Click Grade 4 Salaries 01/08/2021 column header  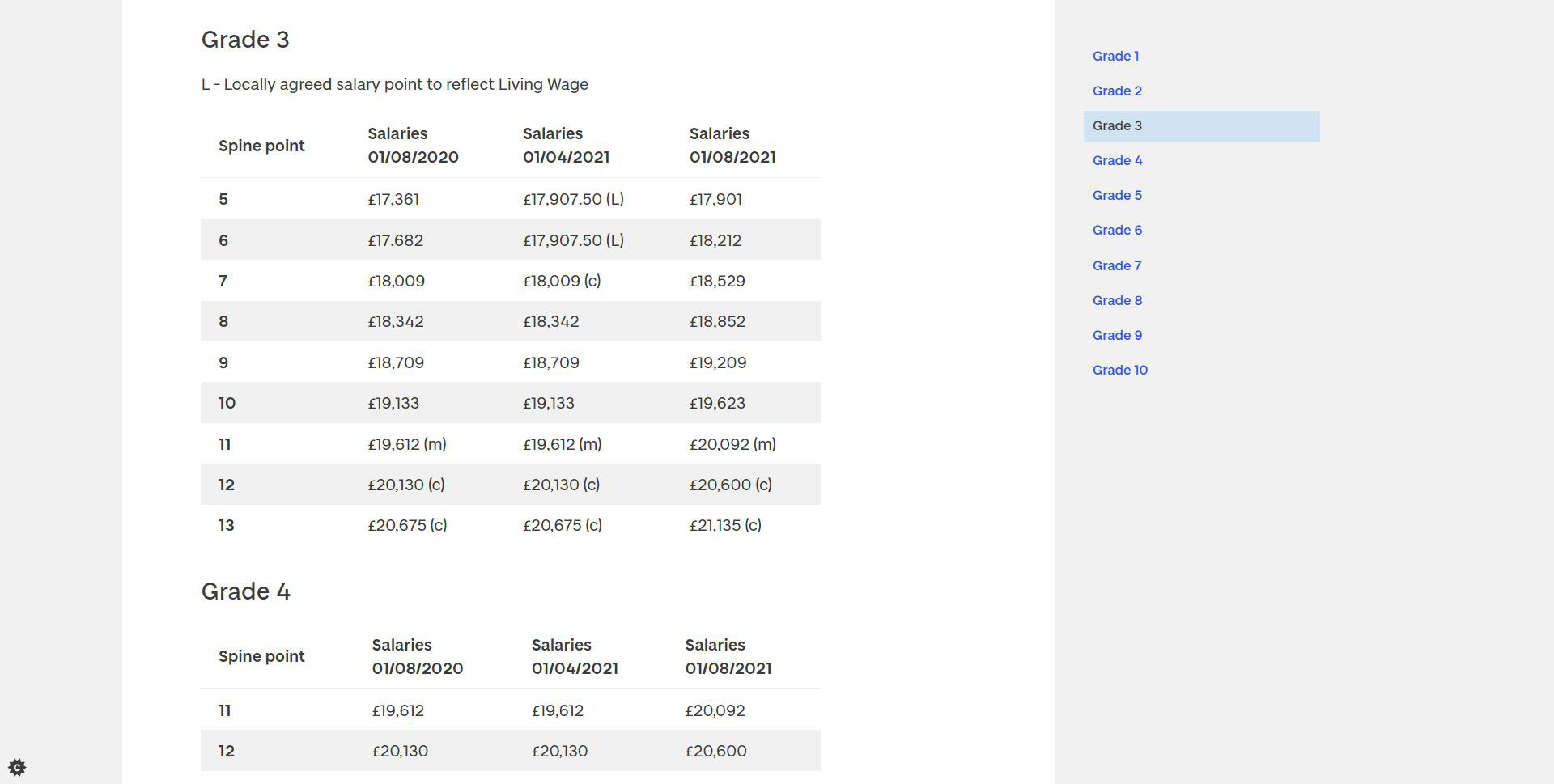point(728,657)
